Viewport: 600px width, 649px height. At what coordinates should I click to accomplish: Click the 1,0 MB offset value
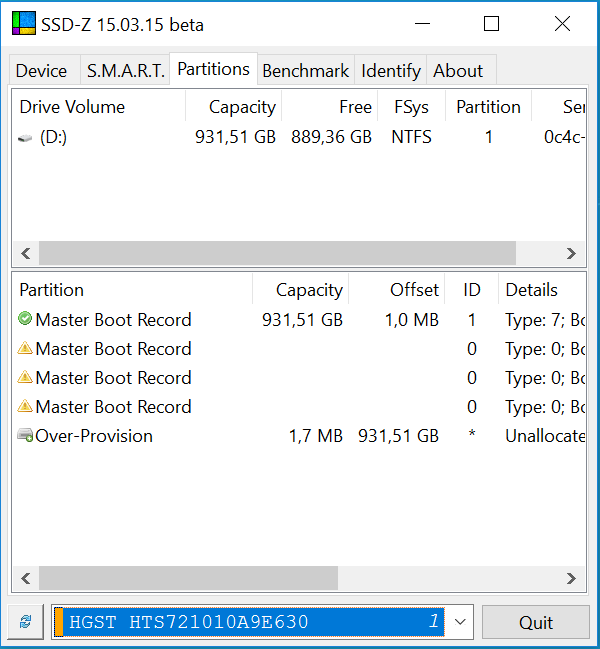coord(412,320)
